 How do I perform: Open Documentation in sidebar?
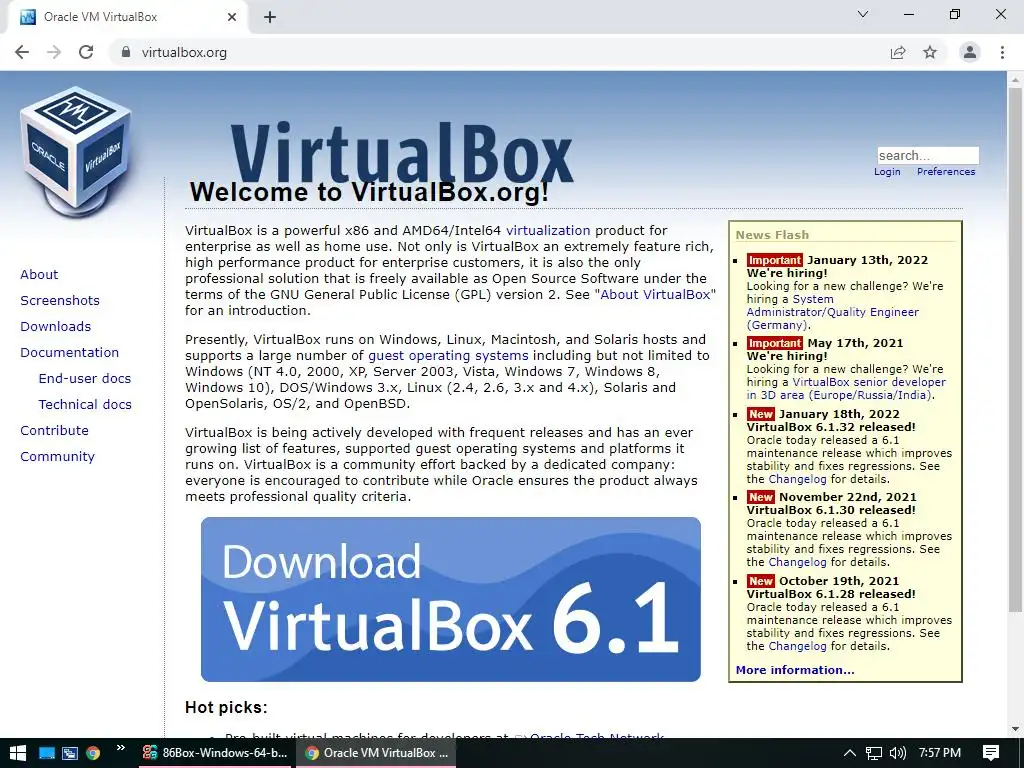[69, 353]
